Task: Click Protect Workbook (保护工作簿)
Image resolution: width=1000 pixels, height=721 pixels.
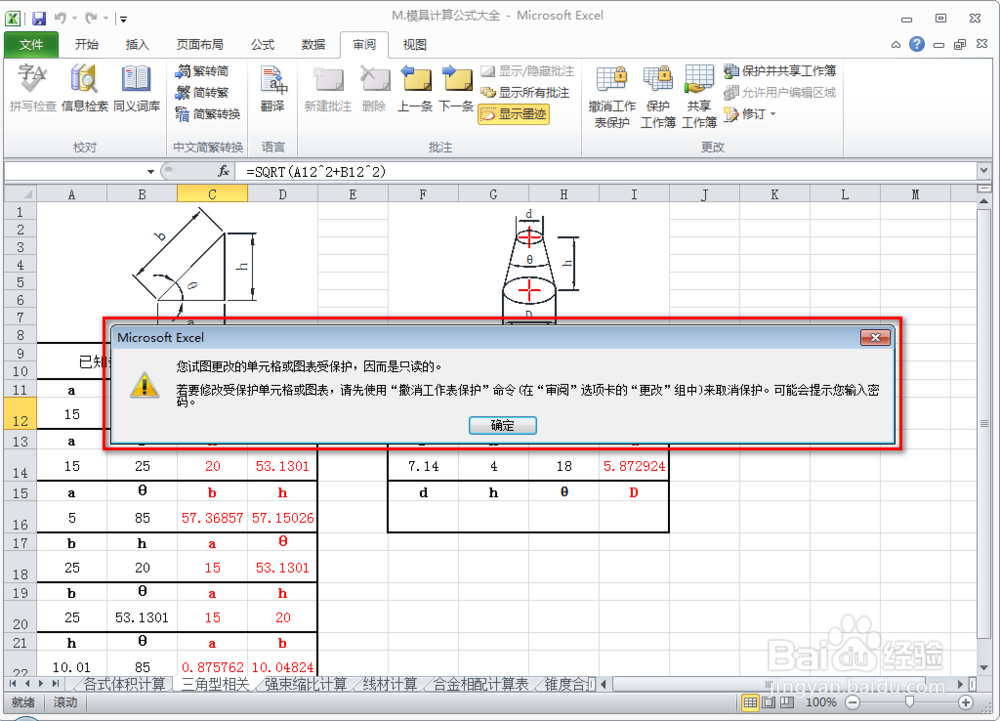Action: [x=658, y=97]
